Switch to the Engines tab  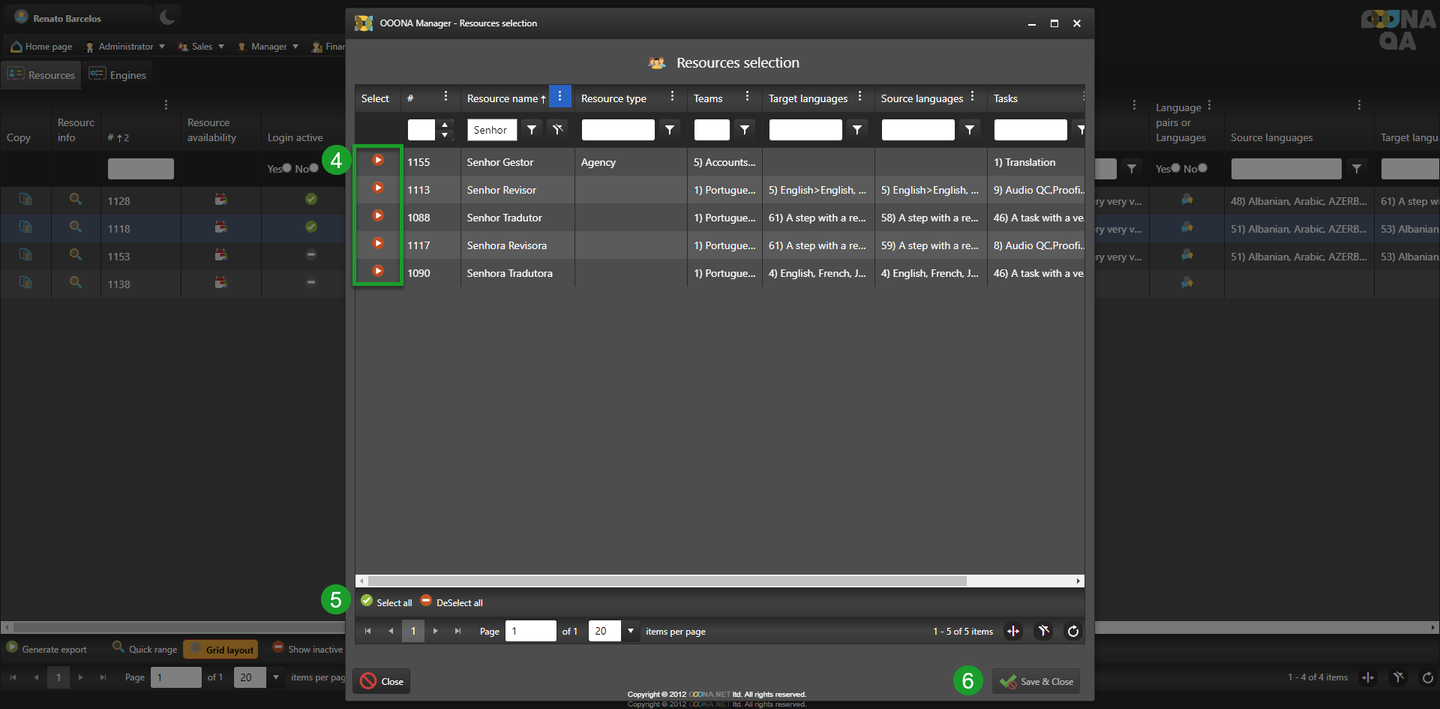[x=118, y=75]
